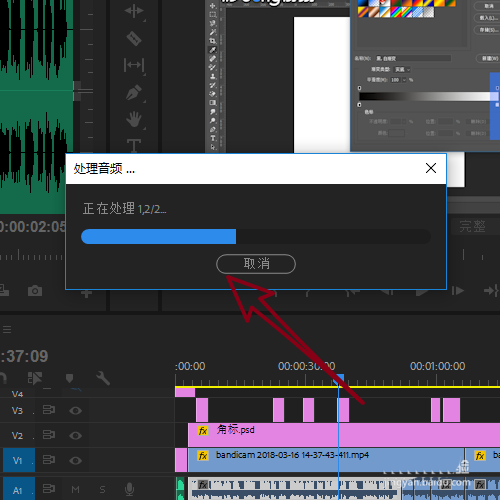Select Photoshop's Path Selection tool
This screenshot has width=500, height=500.
coord(213,147)
